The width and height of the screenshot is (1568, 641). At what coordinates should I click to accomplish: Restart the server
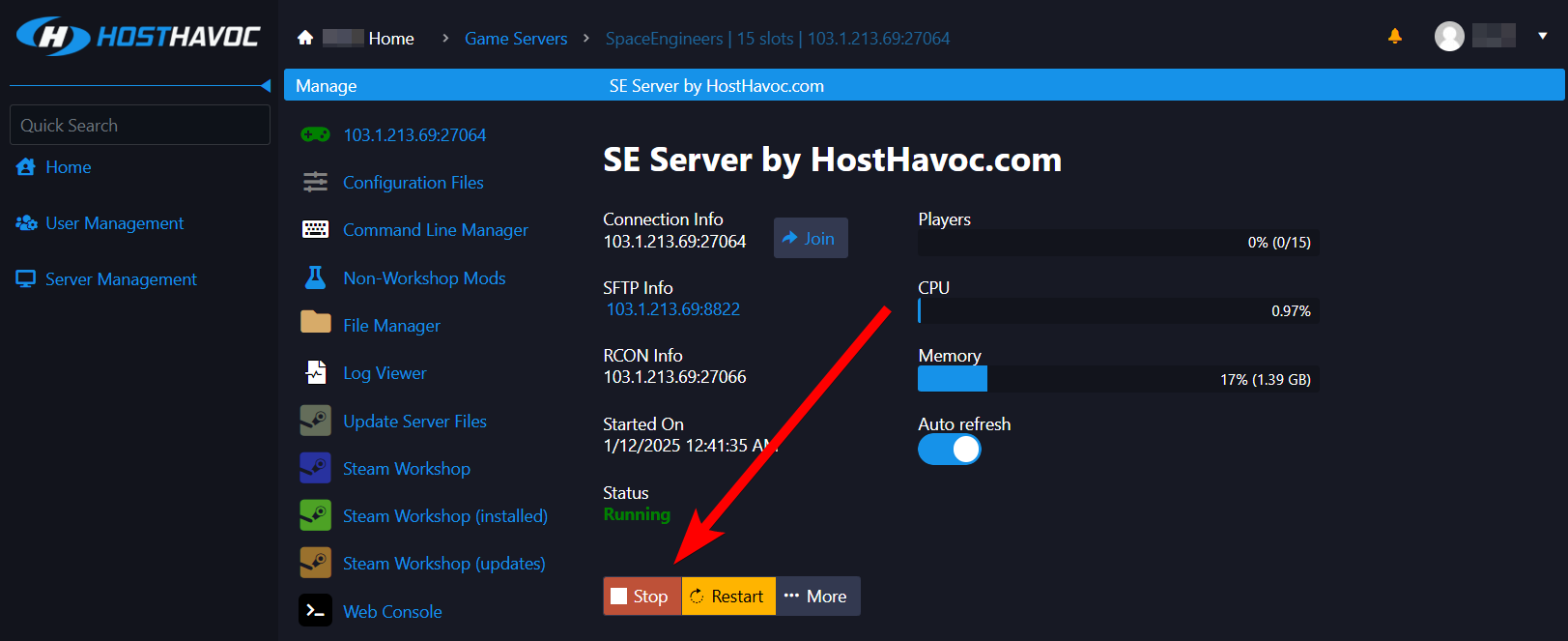(x=728, y=597)
